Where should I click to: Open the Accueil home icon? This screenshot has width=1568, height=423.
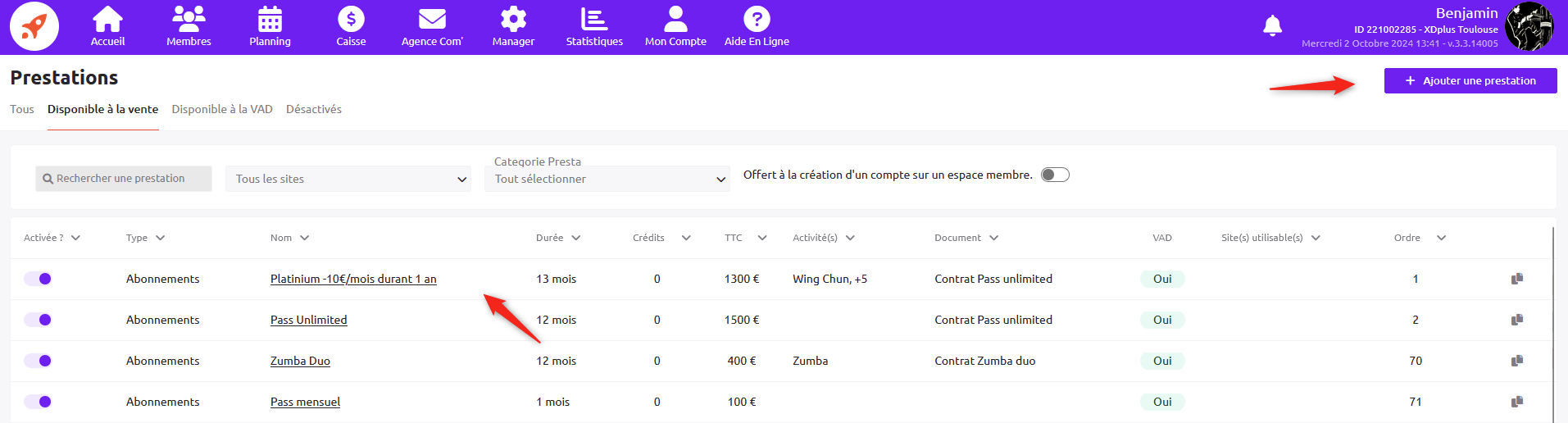tap(107, 20)
